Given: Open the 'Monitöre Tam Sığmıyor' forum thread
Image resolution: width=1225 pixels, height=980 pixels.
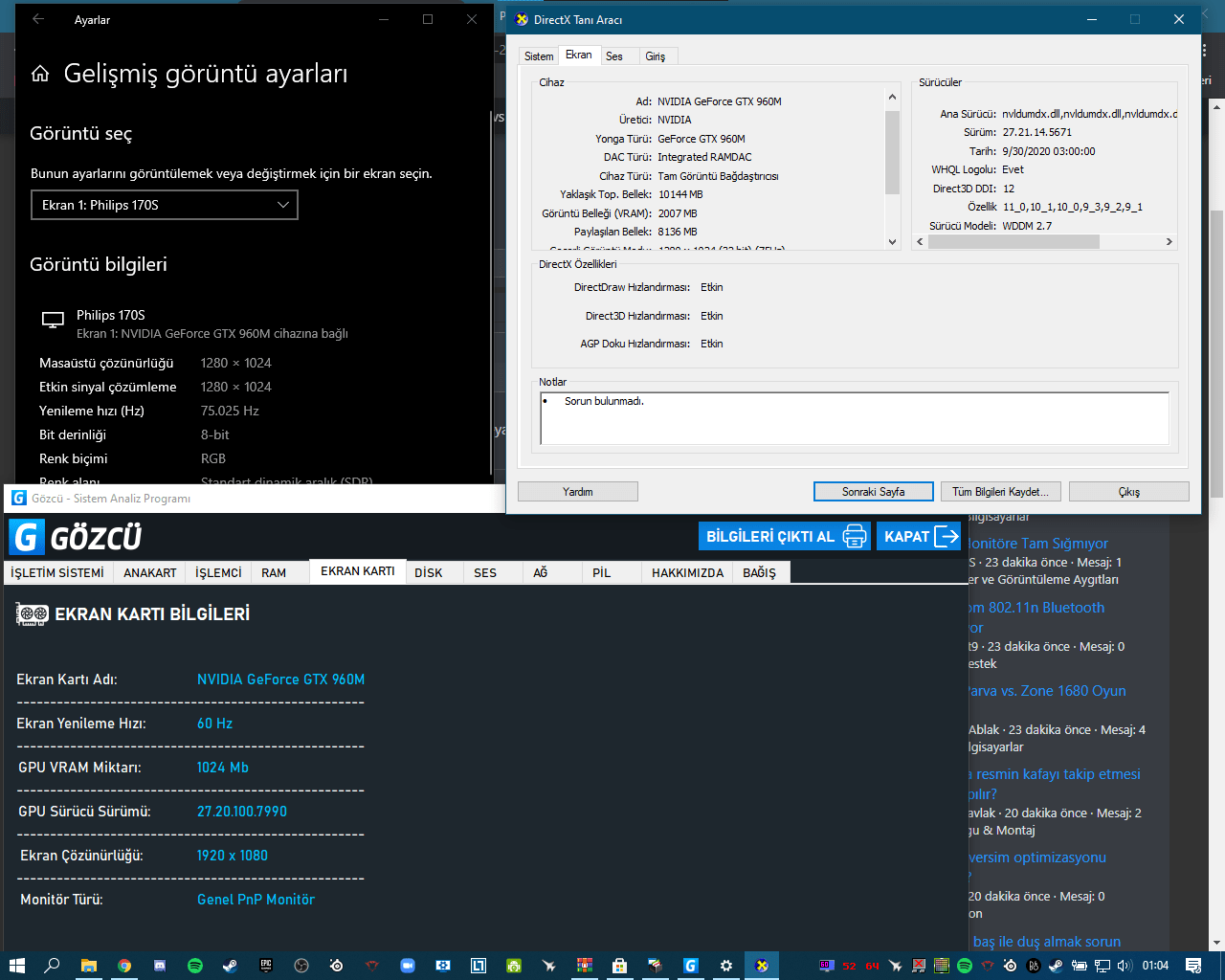Looking at the screenshot, I should point(1038,544).
